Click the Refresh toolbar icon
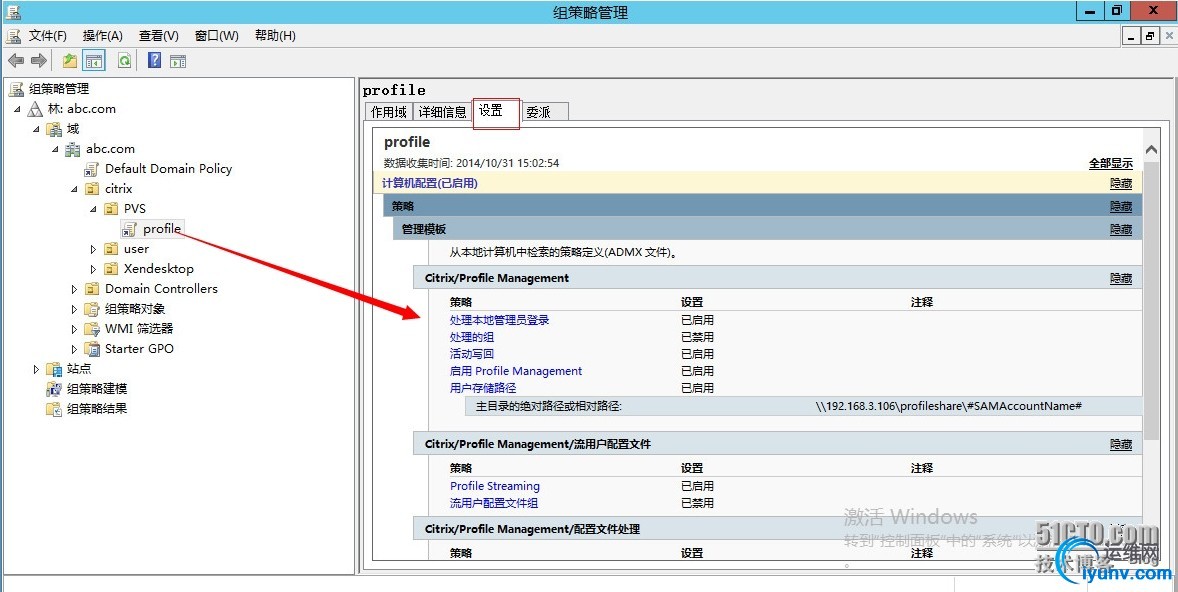 coord(125,61)
